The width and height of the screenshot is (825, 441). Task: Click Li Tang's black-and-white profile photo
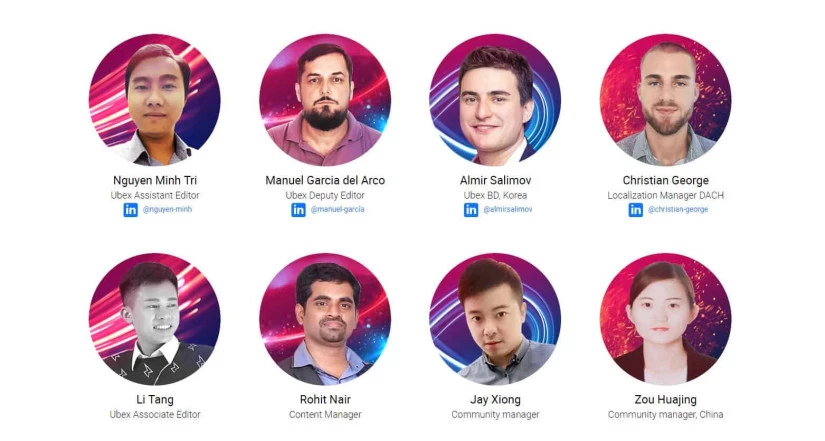click(155, 319)
